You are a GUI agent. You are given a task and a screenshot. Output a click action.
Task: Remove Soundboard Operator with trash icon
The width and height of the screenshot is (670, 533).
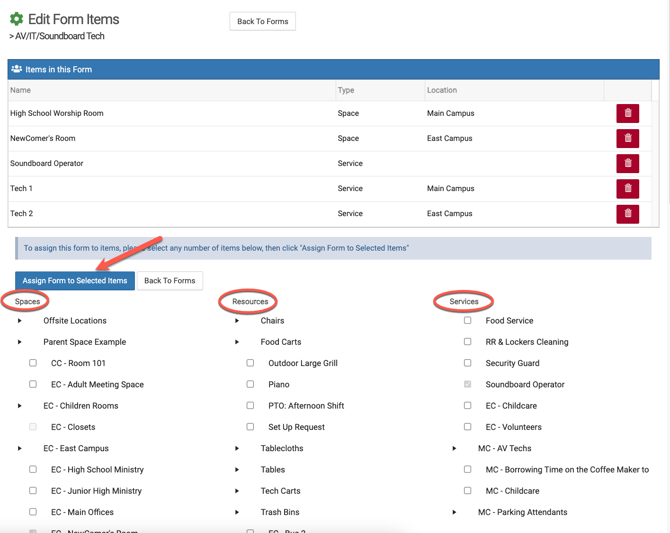pyautogui.click(x=627, y=163)
